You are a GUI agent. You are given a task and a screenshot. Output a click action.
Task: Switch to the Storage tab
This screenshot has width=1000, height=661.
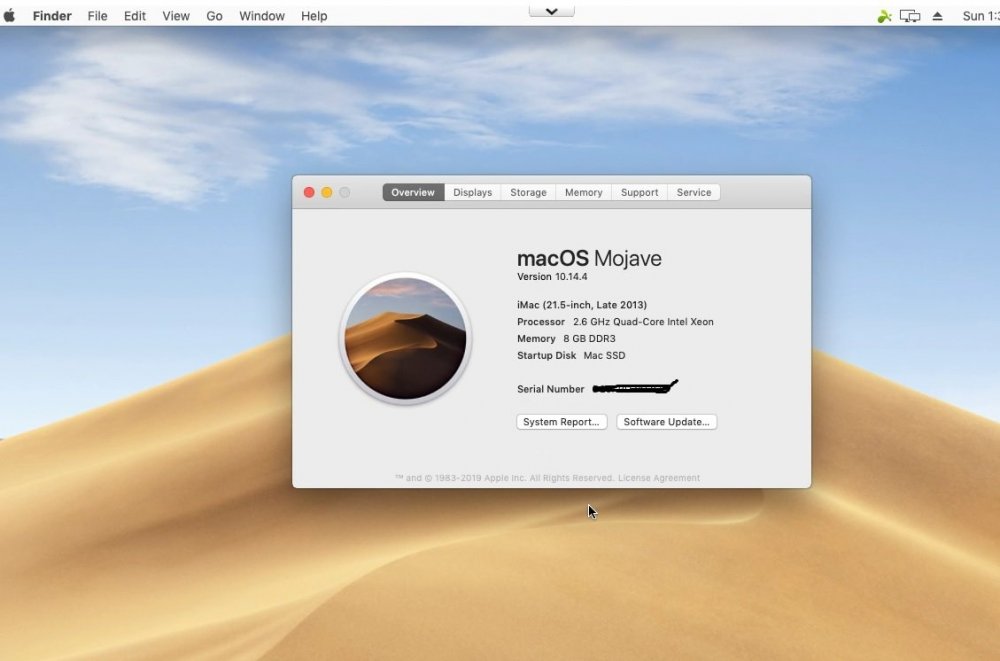pyautogui.click(x=528, y=192)
